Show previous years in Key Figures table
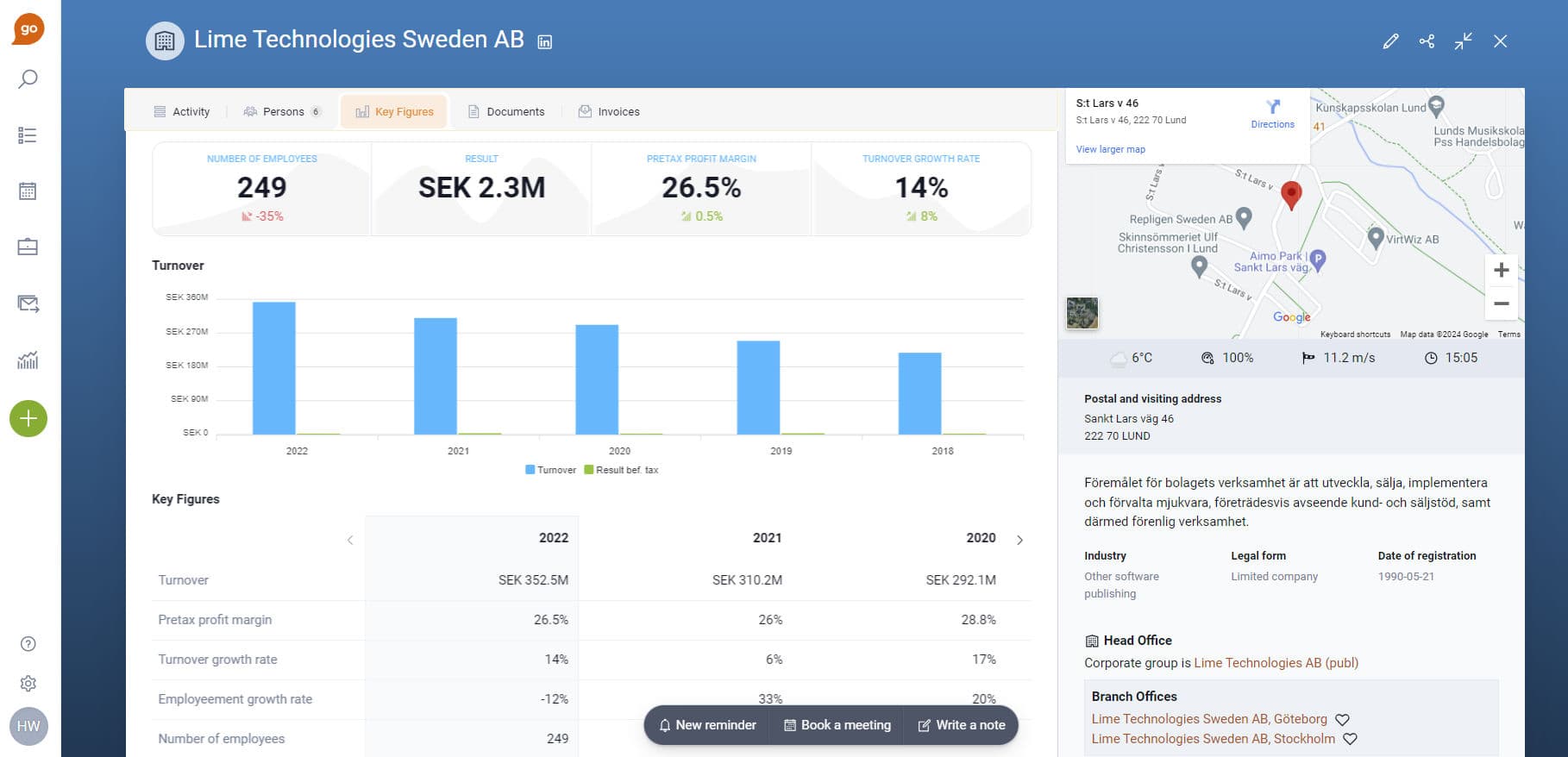The height and width of the screenshot is (757, 1568). coord(350,541)
